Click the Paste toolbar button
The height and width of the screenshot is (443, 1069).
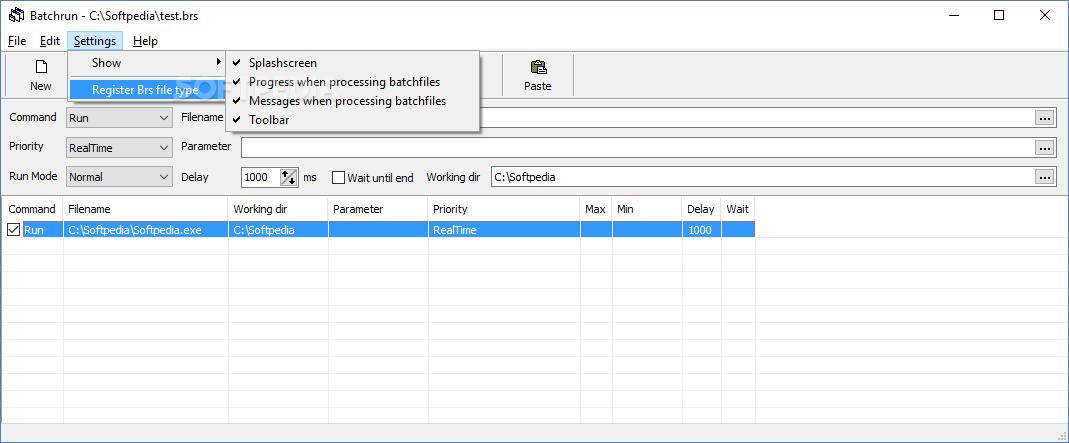538,76
